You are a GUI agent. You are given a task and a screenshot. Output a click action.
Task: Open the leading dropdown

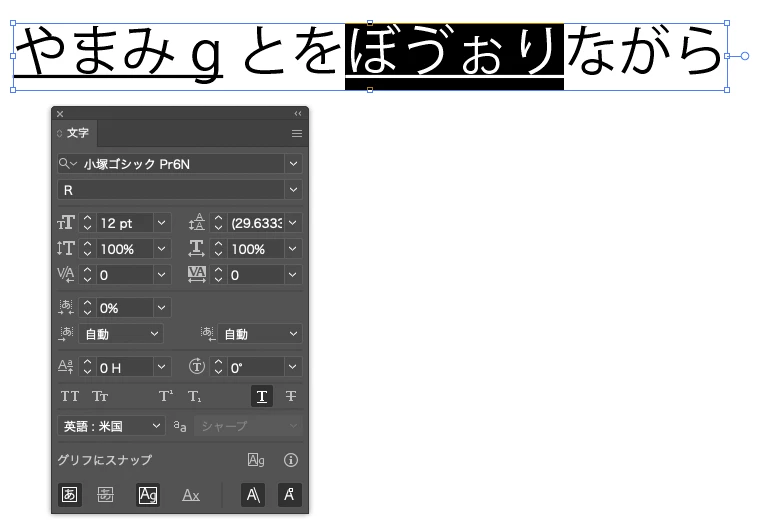pyautogui.click(x=293, y=223)
